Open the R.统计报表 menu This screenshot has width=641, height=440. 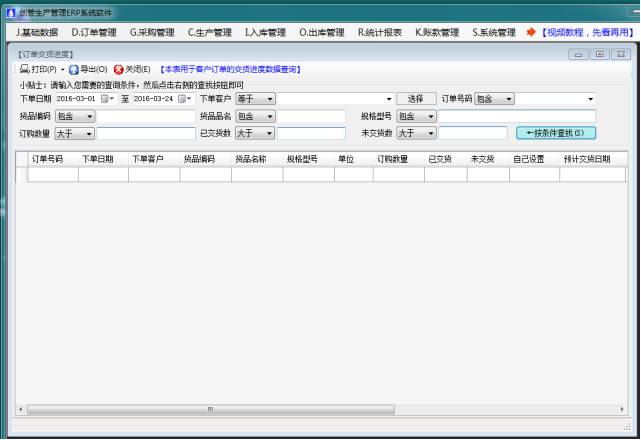[380, 32]
